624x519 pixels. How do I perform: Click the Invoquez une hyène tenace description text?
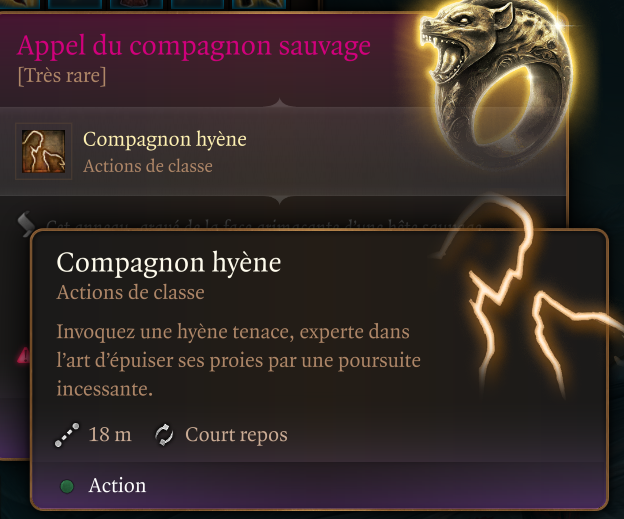[x=238, y=360]
